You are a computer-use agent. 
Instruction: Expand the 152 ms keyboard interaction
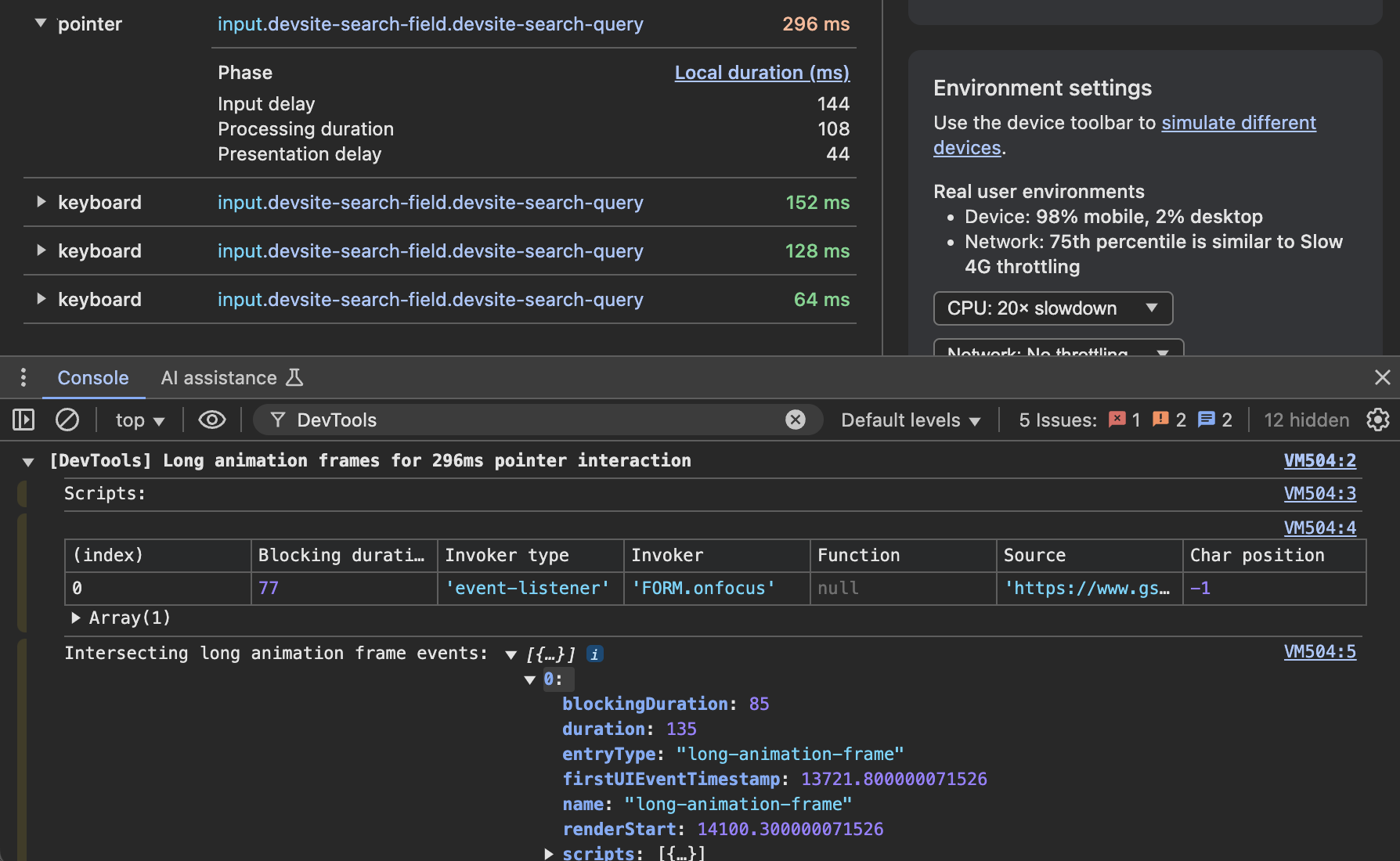41,202
